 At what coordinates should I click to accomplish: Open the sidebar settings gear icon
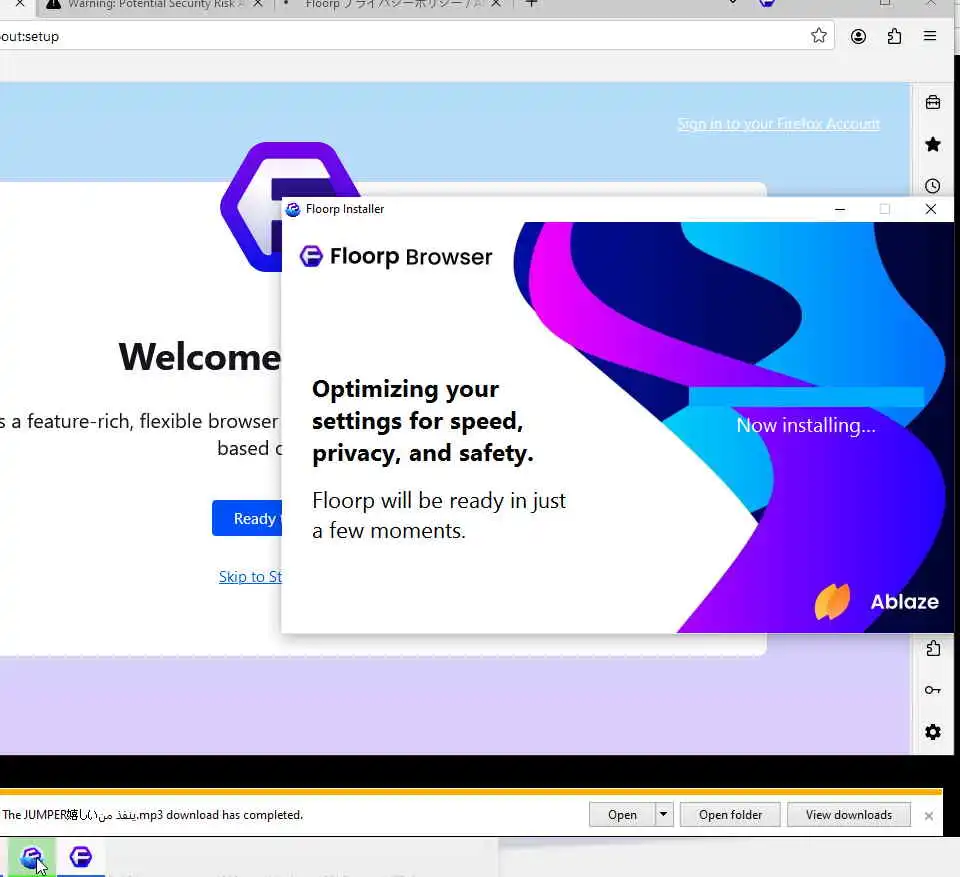coord(932,732)
